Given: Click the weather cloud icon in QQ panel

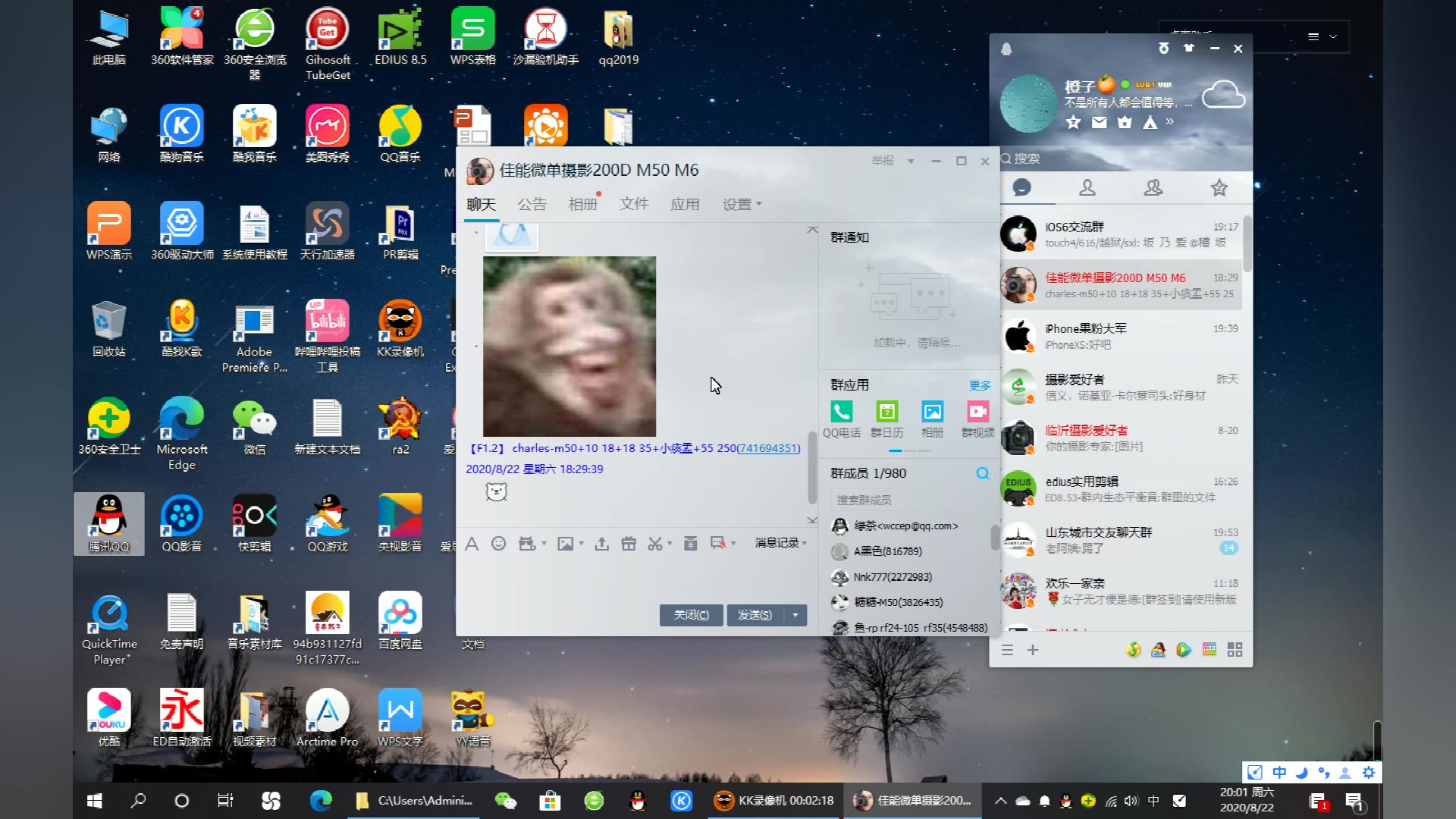Looking at the screenshot, I should [1223, 95].
